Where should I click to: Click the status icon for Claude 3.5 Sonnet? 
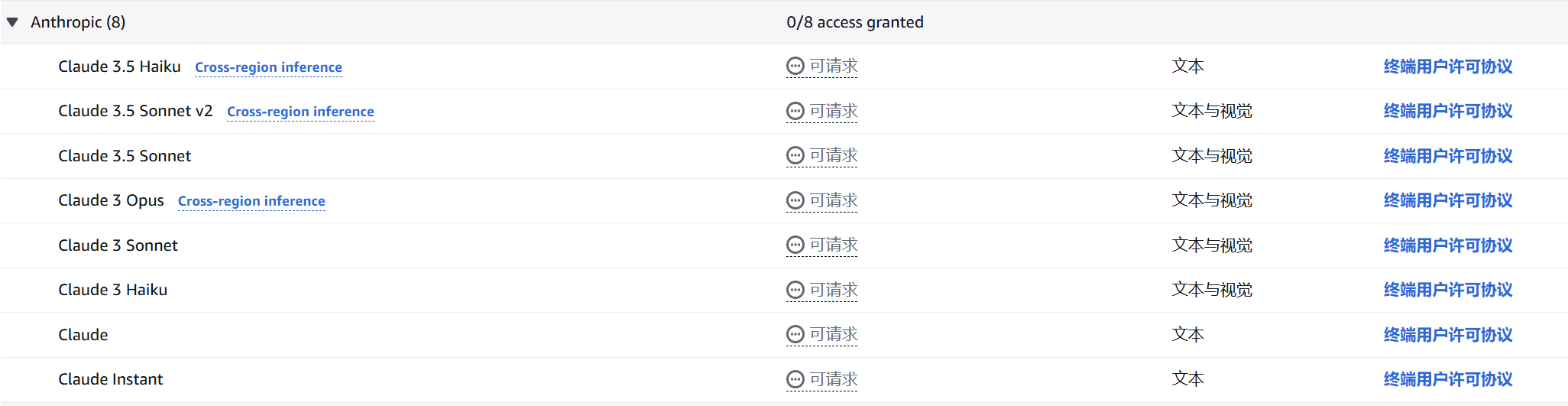click(795, 156)
